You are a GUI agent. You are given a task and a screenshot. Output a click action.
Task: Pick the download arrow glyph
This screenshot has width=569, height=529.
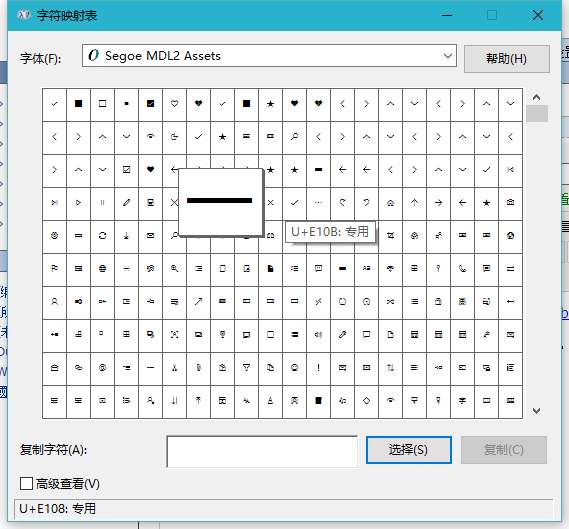coord(126,235)
